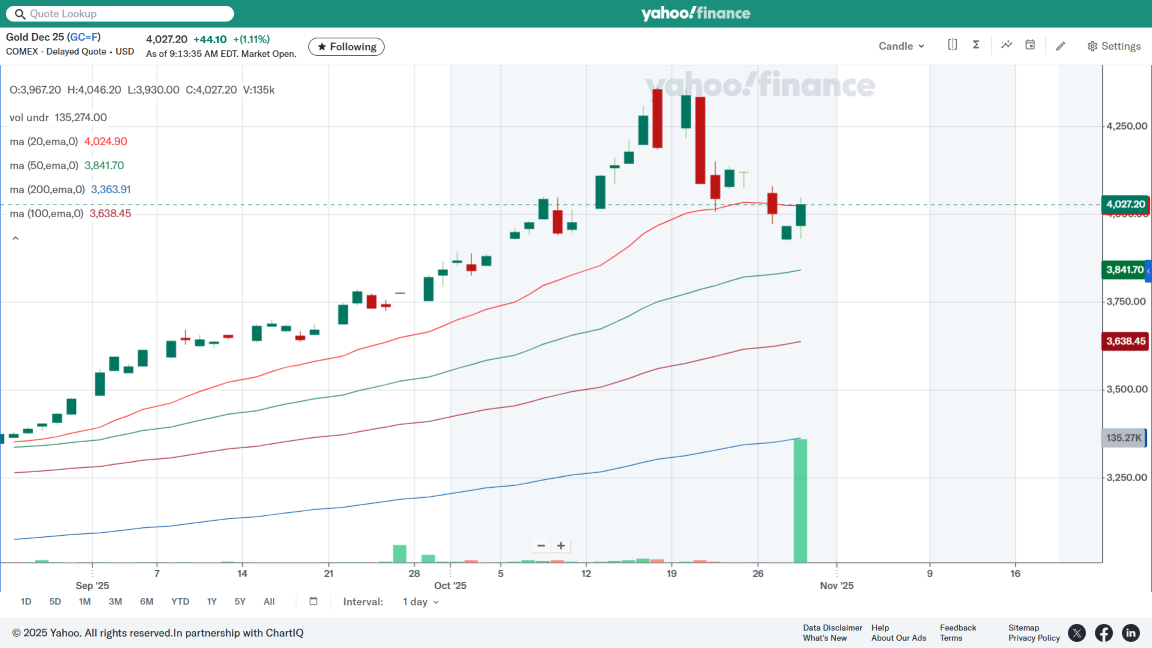Click the chart events line icon
Screen dimensions: 1152x648
point(1006,45)
